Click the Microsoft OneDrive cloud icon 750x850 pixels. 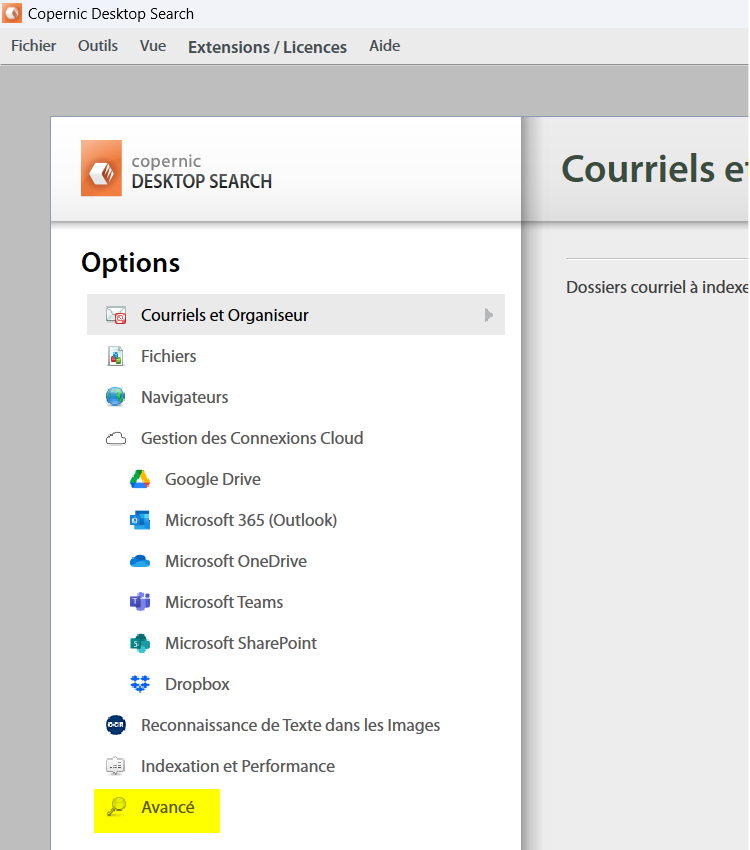pos(140,561)
